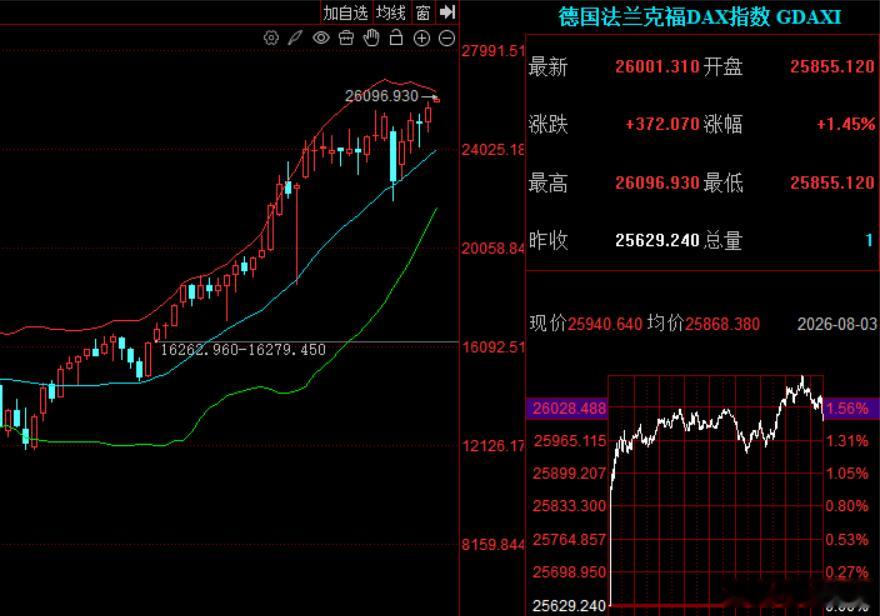Select the 涨幅 value +1.45%
880x616 pixels.
(x=846, y=124)
